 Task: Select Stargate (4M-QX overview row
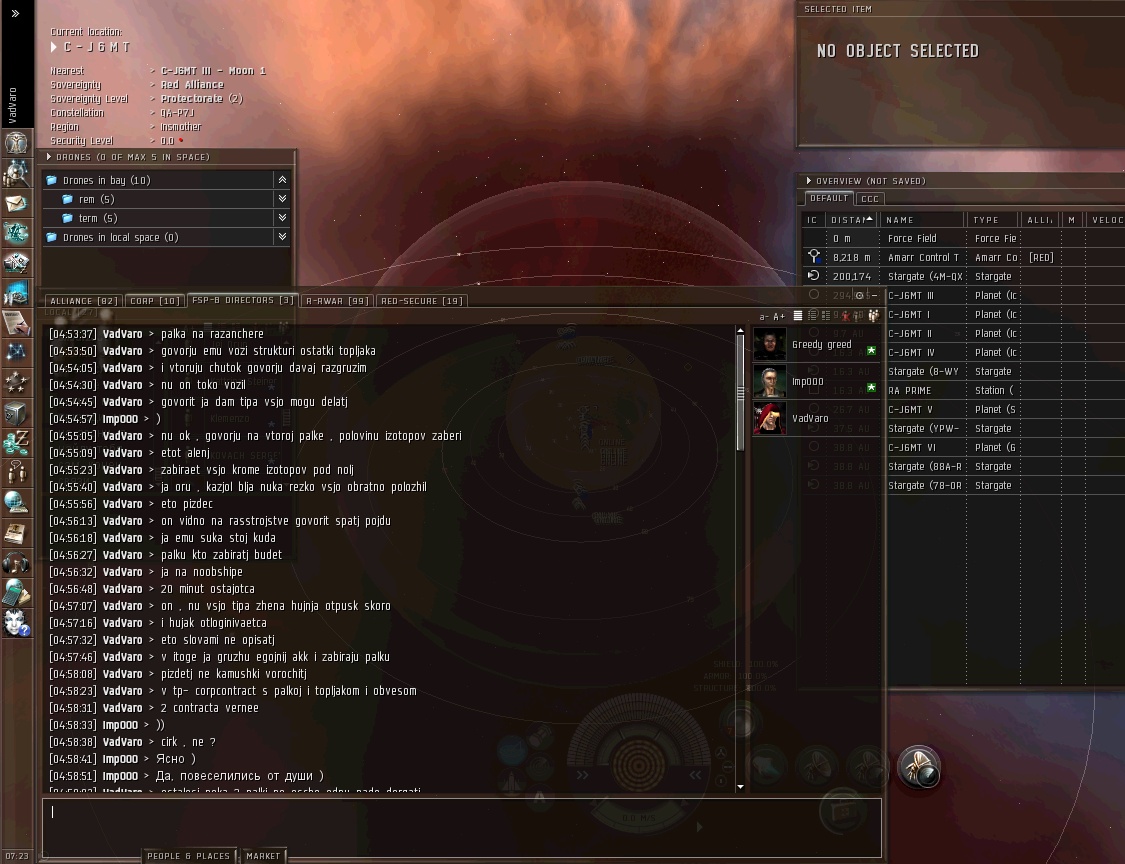964,276
